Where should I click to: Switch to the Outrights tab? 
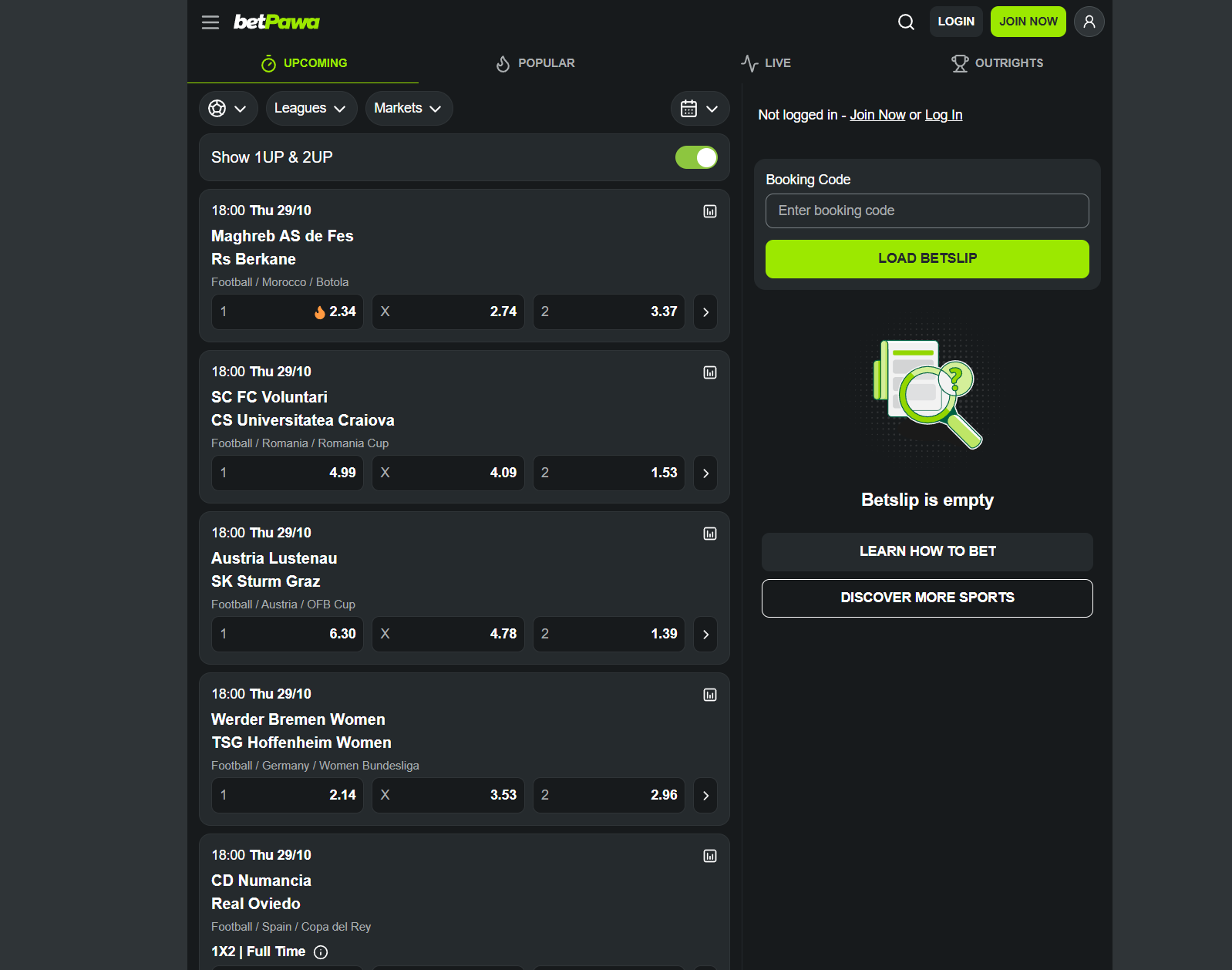tap(997, 63)
